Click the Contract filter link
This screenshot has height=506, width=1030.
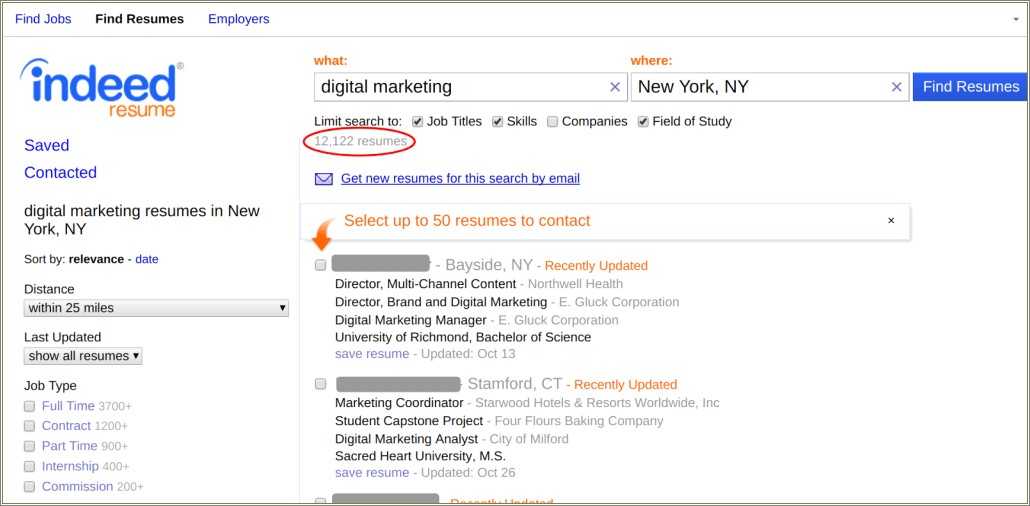click(x=66, y=426)
